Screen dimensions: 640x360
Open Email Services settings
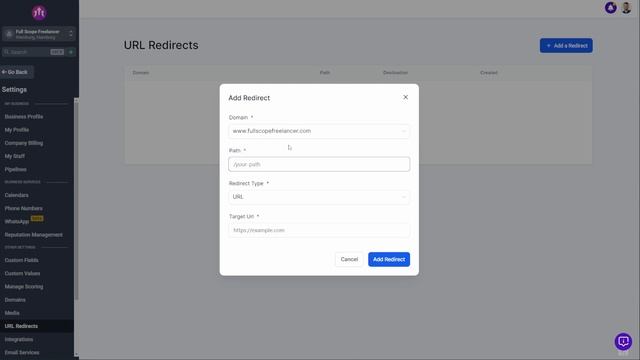(22, 353)
